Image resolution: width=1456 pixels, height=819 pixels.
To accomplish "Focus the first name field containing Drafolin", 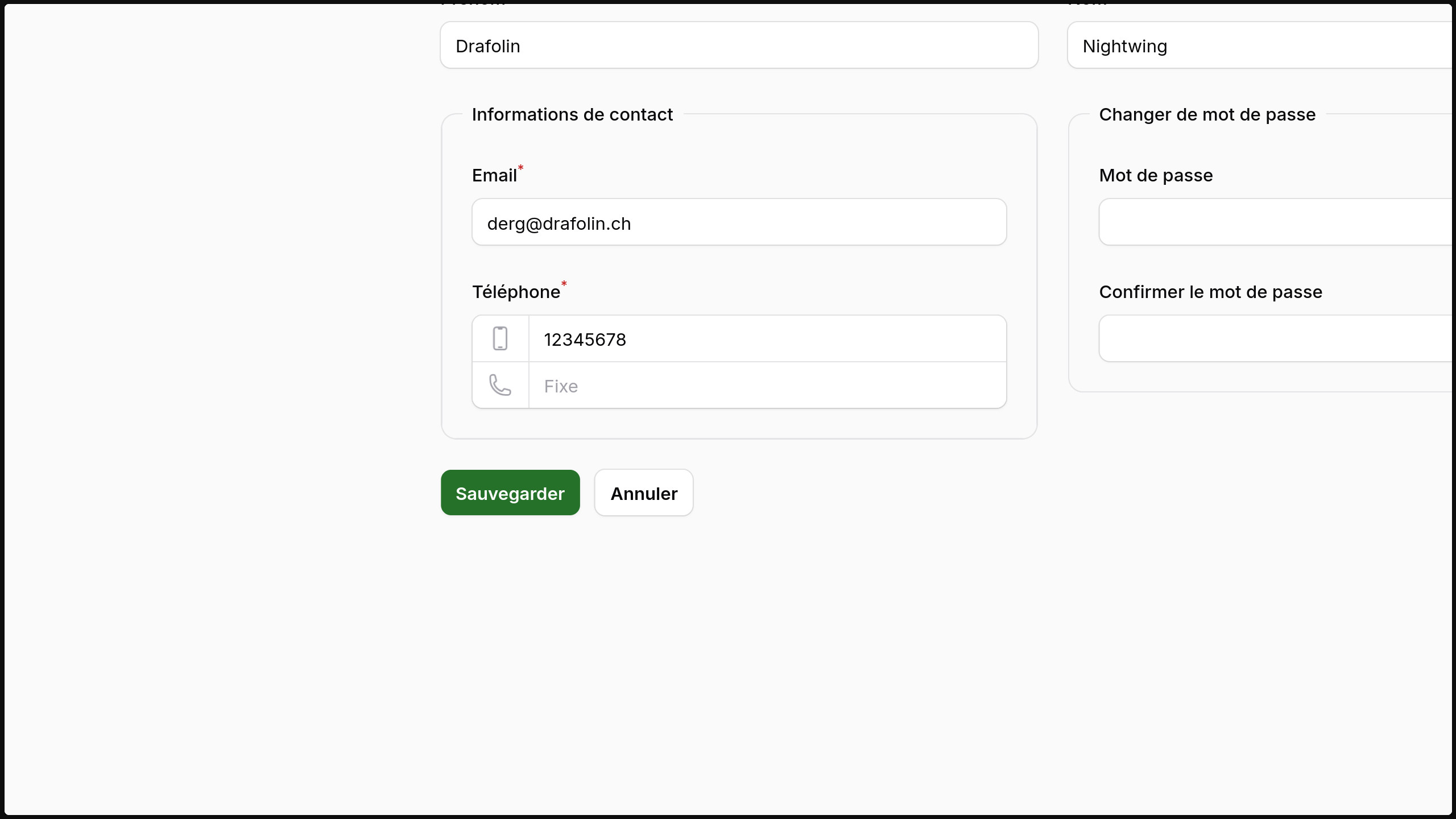I will tap(739, 45).
